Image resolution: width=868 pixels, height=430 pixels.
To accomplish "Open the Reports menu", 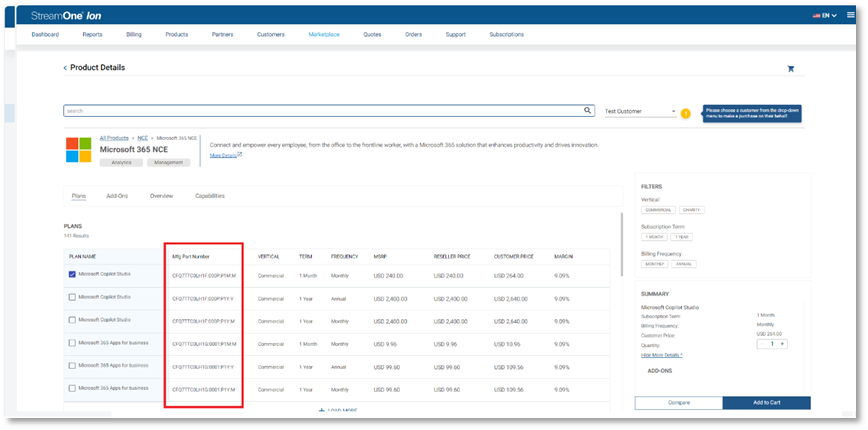I will pyautogui.click(x=92, y=34).
